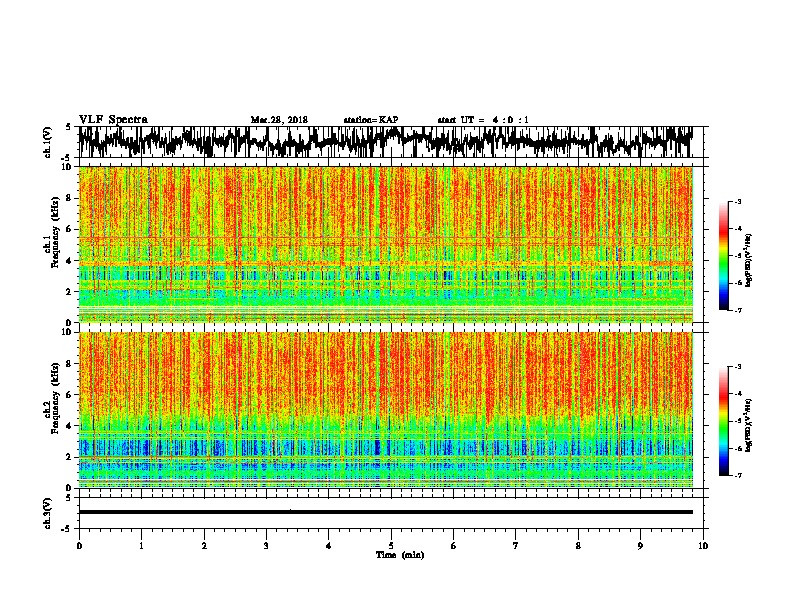This screenshot has height=612, width=792.
Task: Click the "start UT = 4:0:1" text
Action: 483,120
